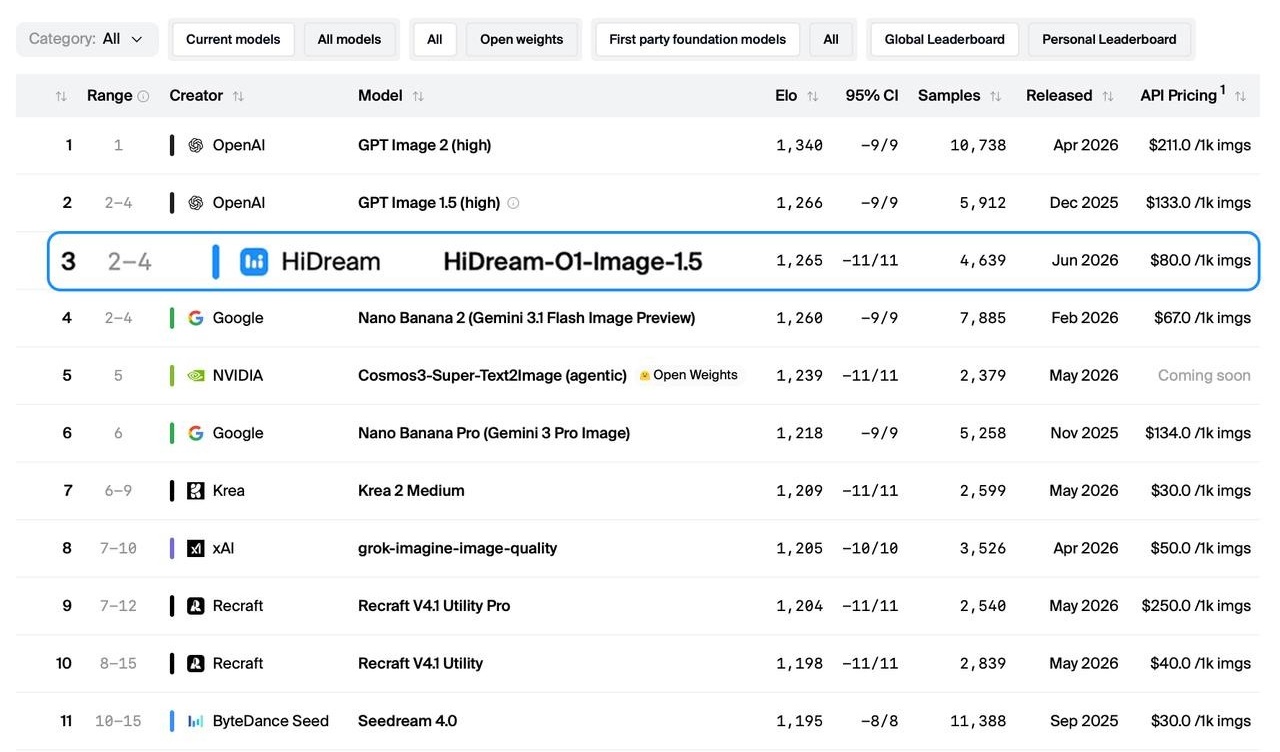Sort by the rank column arrows

[x=61, y=96]
